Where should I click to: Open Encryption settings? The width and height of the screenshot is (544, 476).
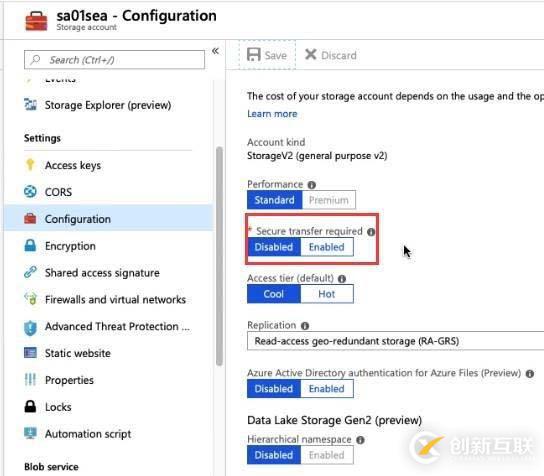pyautogui.click(x=109, y=246)
